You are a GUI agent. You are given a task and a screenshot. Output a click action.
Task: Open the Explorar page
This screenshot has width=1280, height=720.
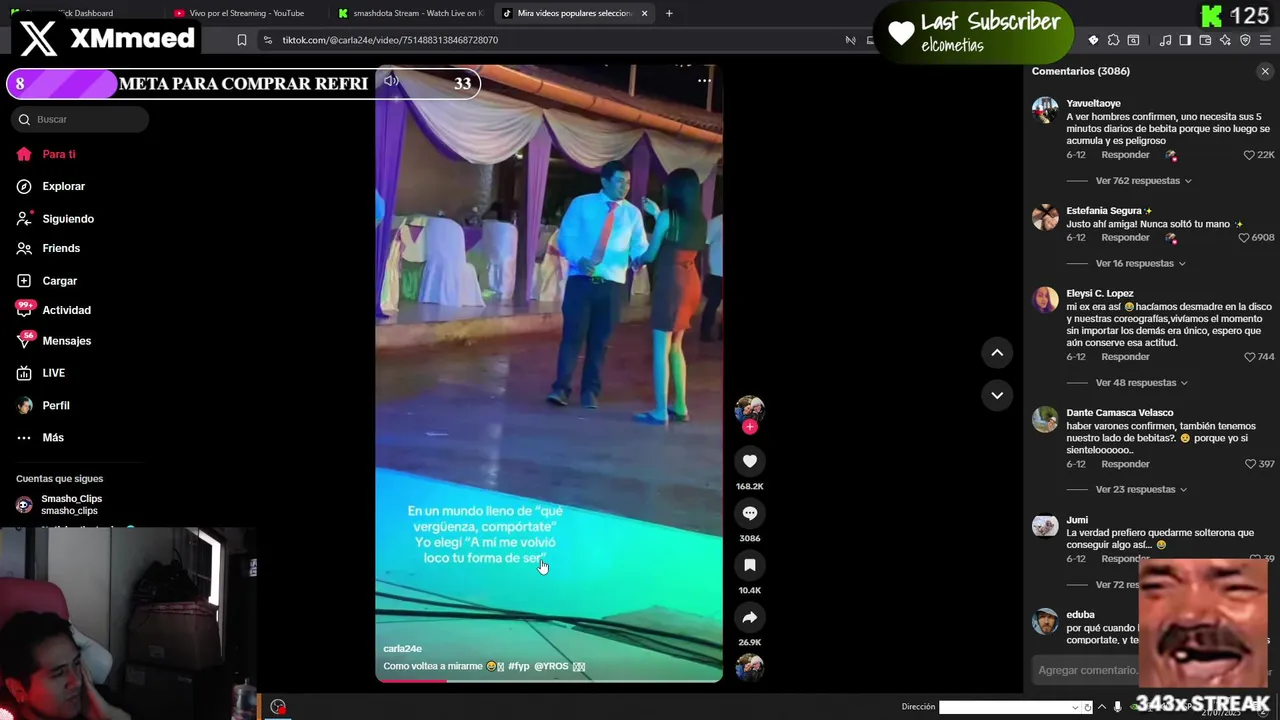coord(63,186)
